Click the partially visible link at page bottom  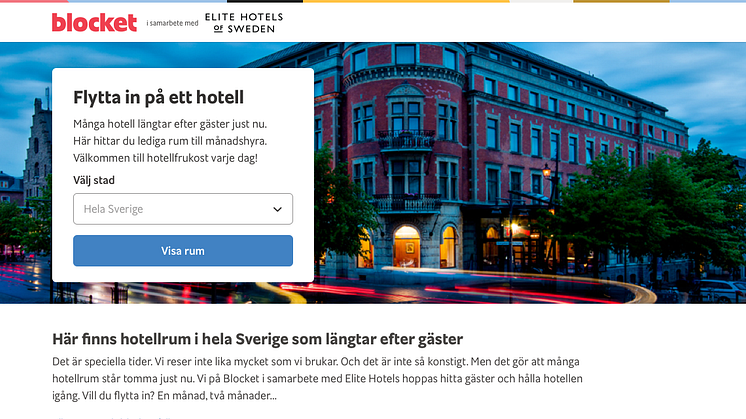(112, 417)
